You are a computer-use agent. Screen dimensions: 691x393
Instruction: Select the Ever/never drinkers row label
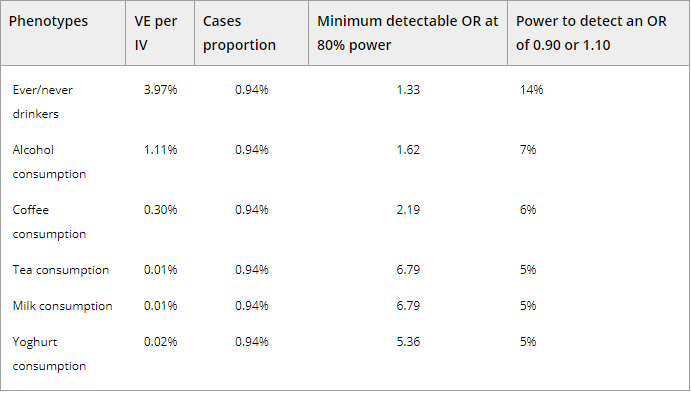(43, 102)
